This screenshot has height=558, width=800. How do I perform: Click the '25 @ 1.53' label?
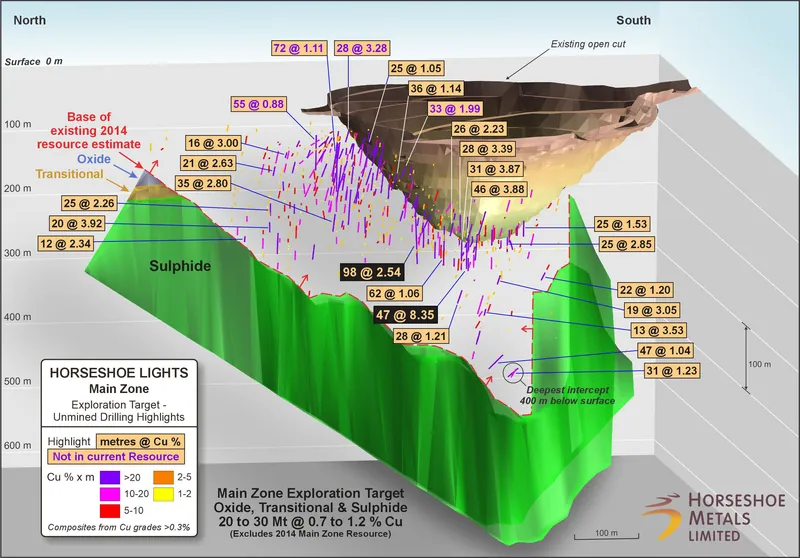tap(622, 224)
